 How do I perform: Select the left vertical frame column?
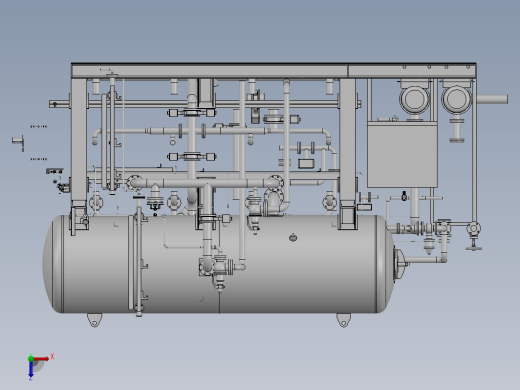[79, 140]
